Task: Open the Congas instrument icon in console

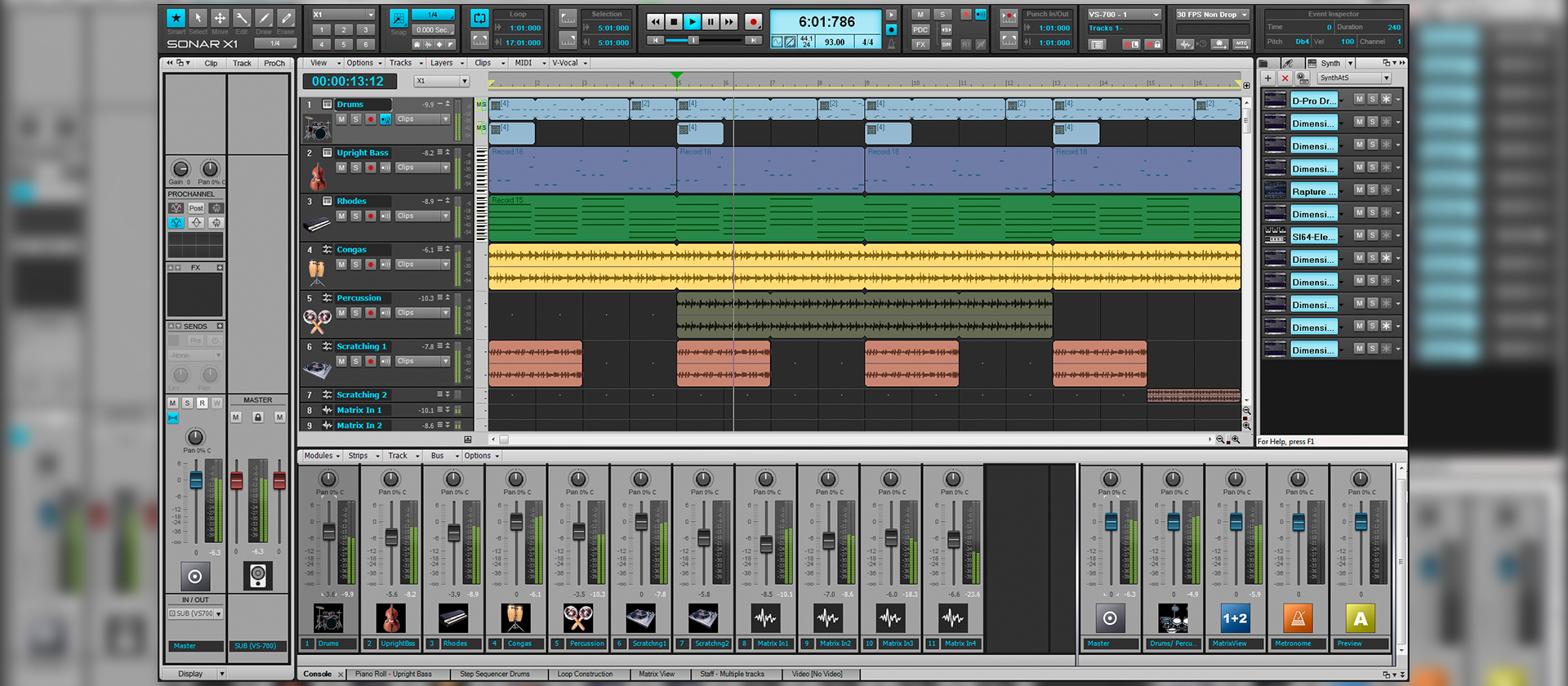Action: click(x=515, y=618)
